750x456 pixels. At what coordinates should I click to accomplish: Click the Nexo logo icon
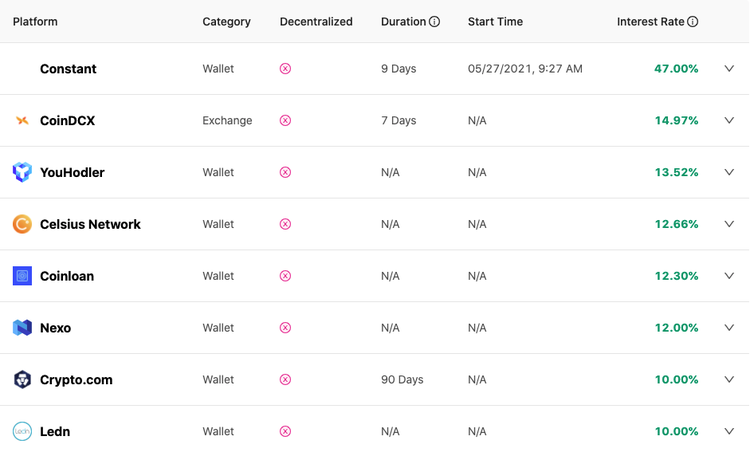pos(22,328)
